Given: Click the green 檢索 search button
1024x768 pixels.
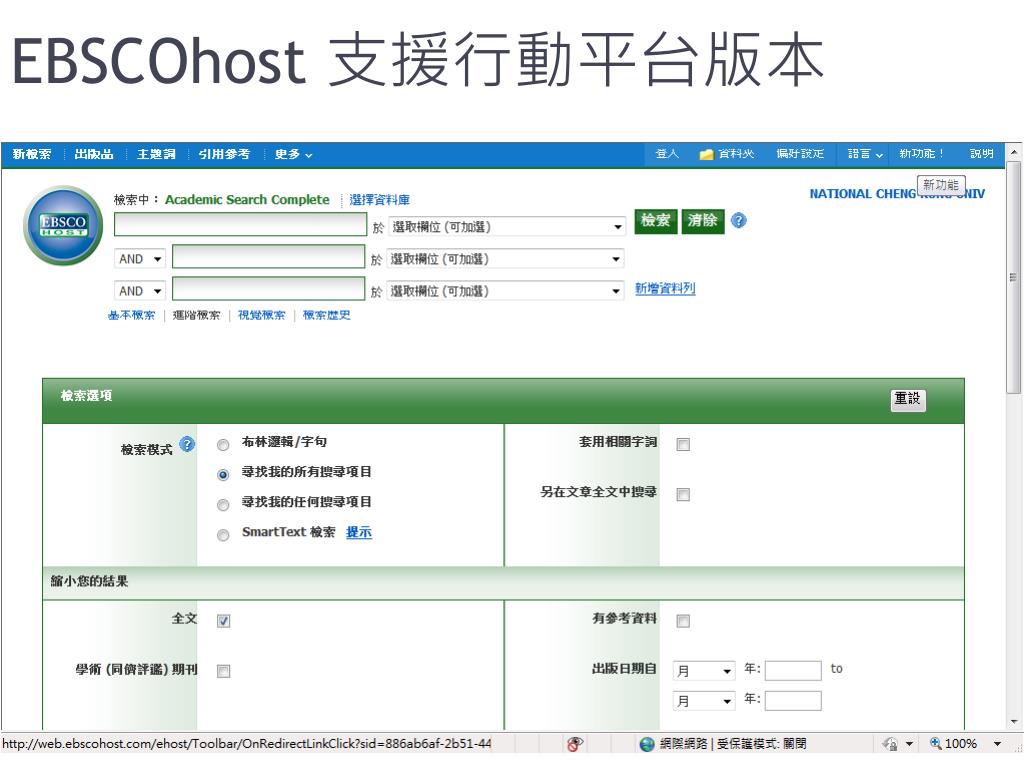Looking at the screenshot, I should point(656,221).
